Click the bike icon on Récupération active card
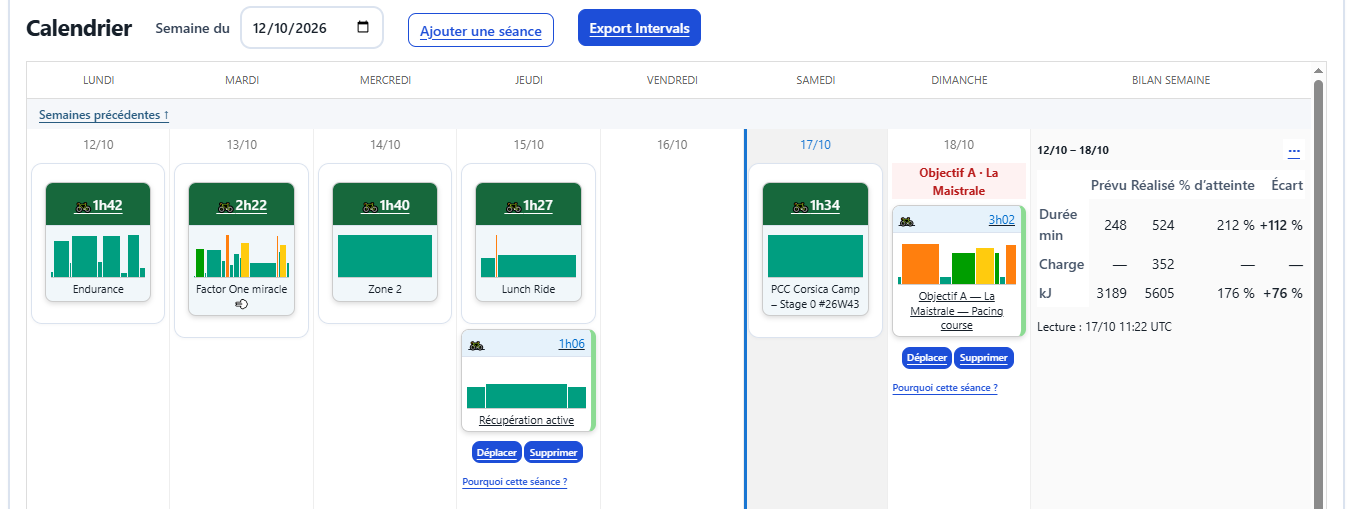The height and width of the screenshot is (509, 1347). pos(477,344)
